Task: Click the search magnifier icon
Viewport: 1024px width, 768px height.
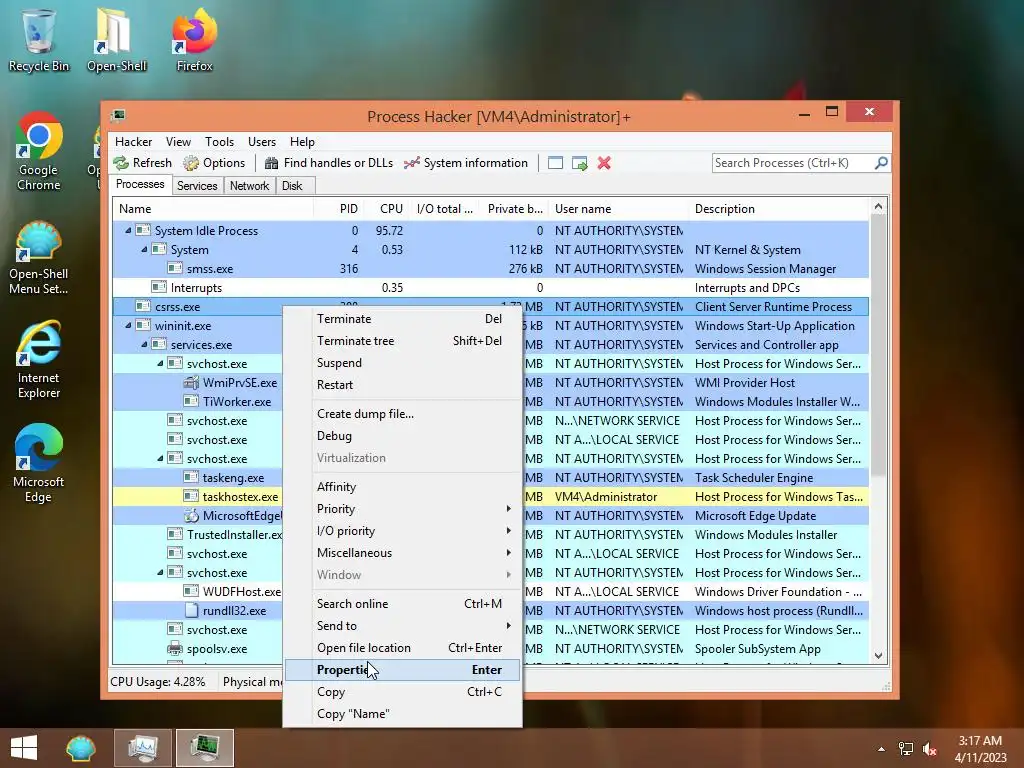Action: click(881, 163)
